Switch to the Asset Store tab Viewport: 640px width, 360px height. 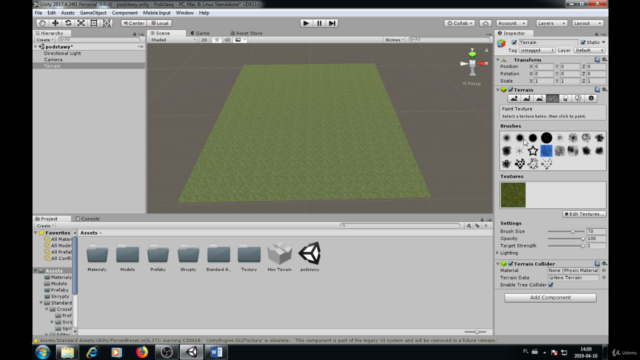point(246,33)
